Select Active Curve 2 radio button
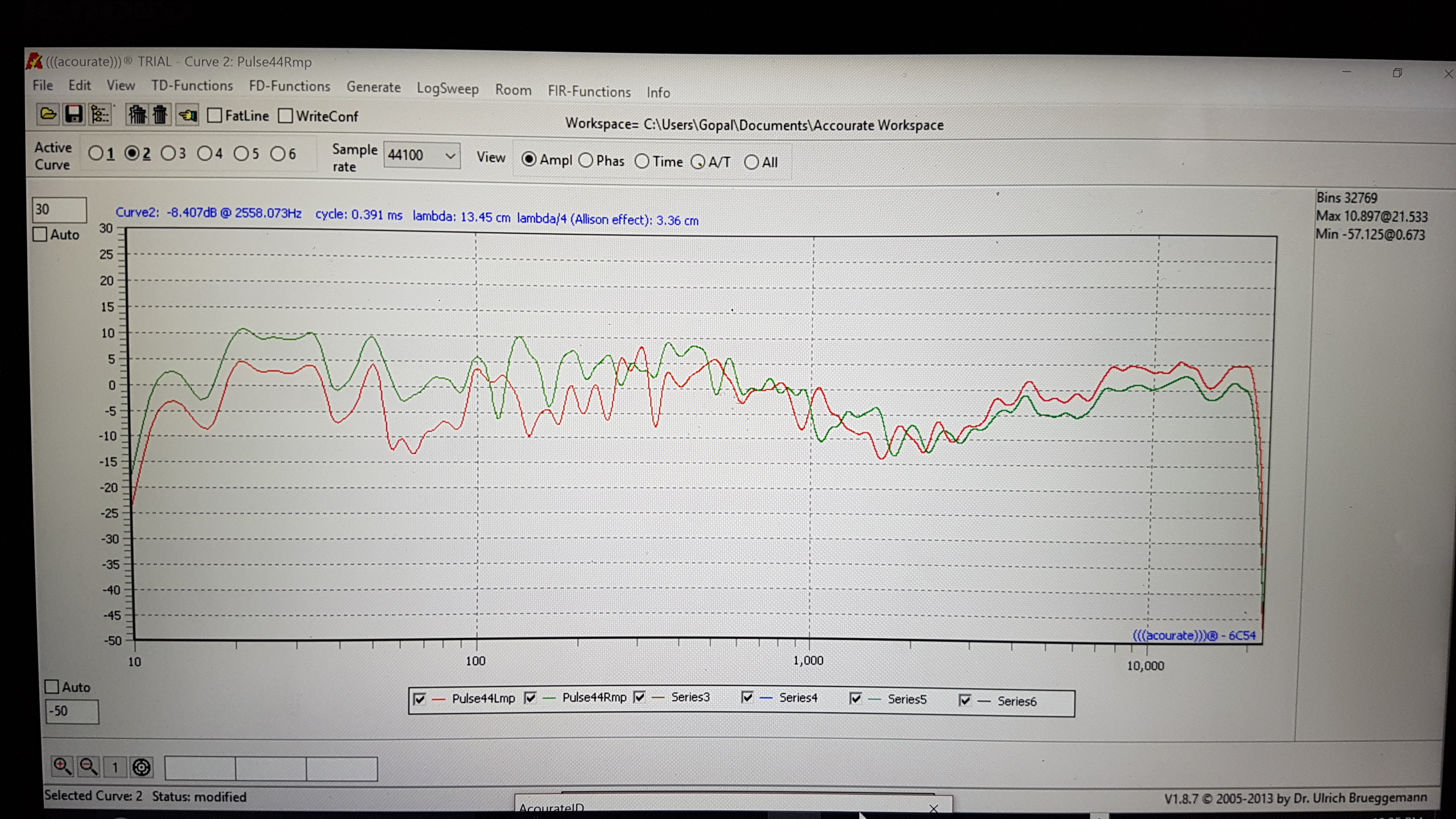Screen dimensions: 1456x819 (x=132, y=153)
